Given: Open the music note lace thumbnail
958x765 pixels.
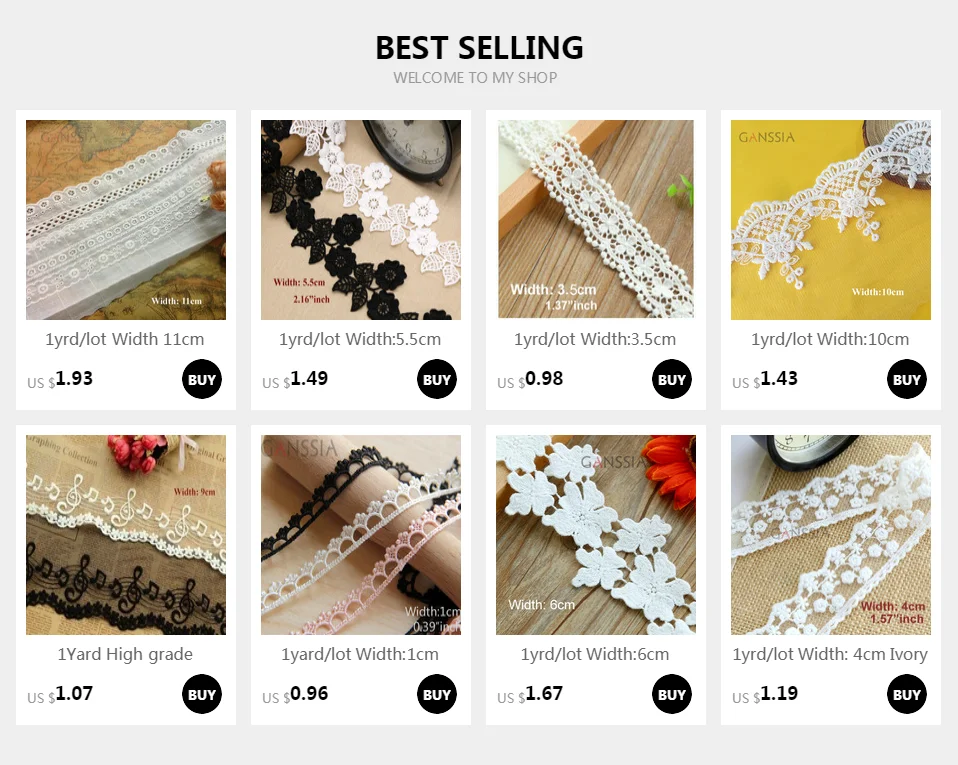Looking at the screenshot, I should coord(126,535).
